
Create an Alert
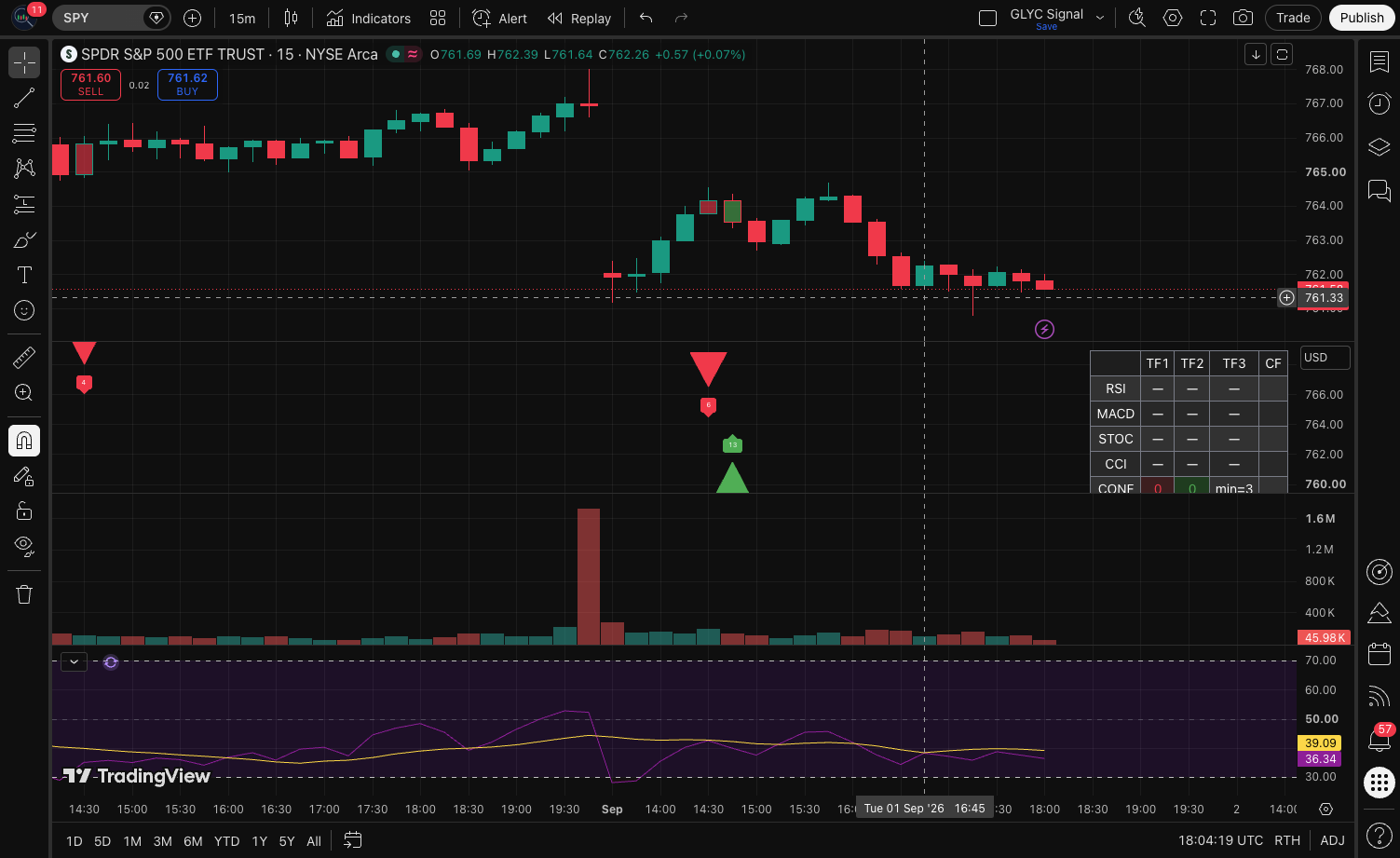point(499,18)
